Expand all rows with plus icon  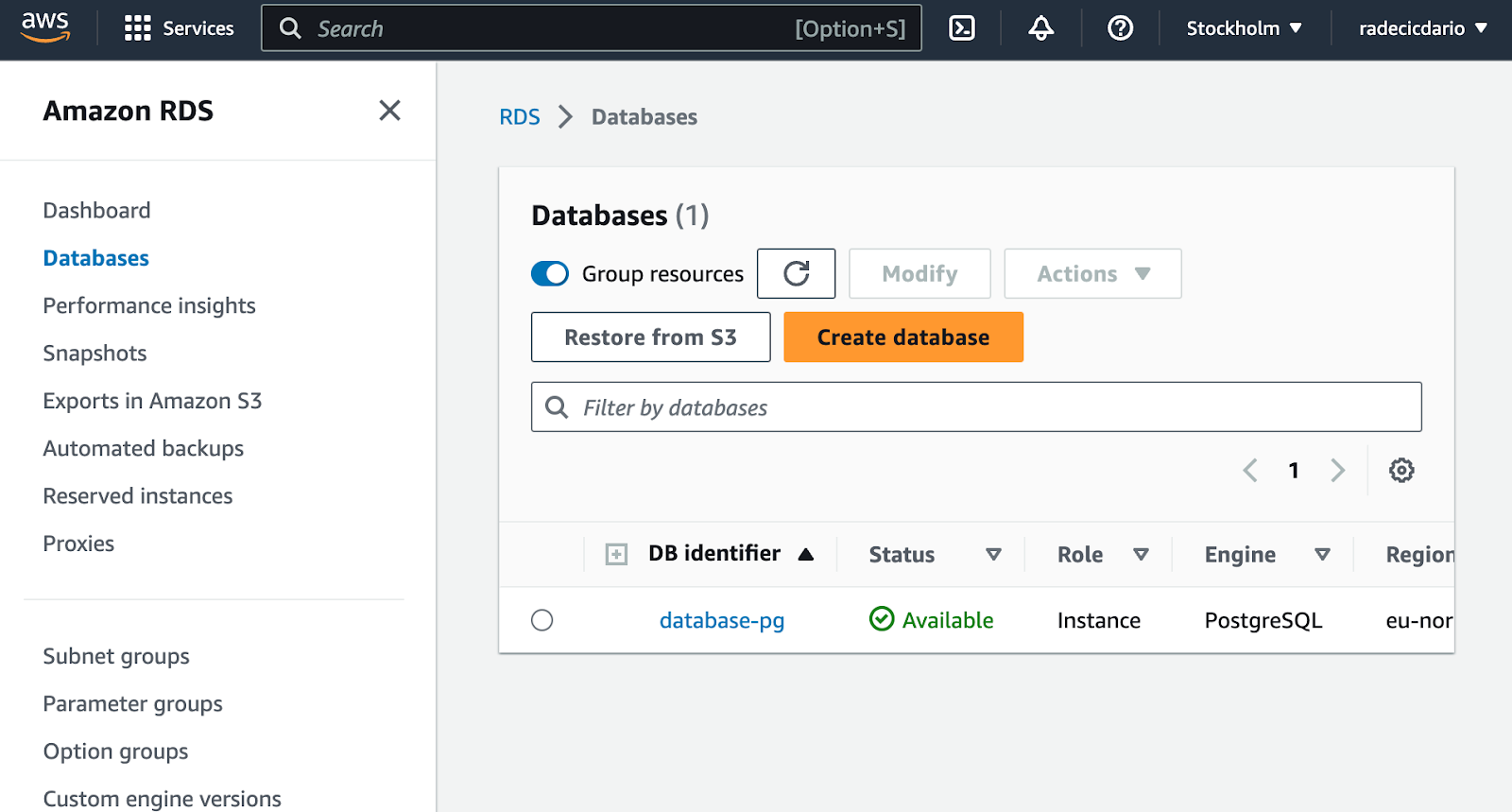[x=616, y=554]
